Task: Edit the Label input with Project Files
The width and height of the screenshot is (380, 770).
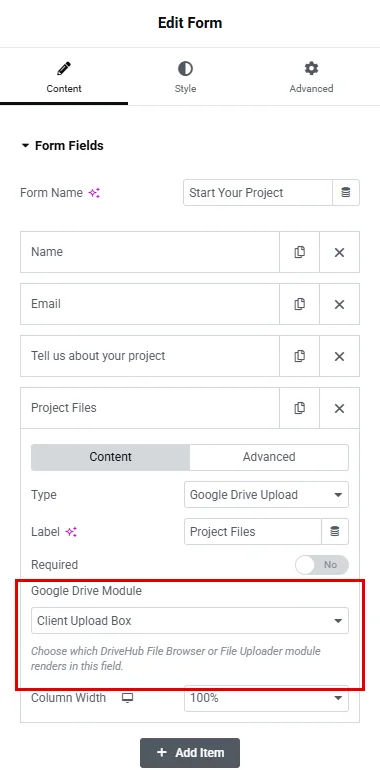Action: pyautogui.click(x=253, y=532)
